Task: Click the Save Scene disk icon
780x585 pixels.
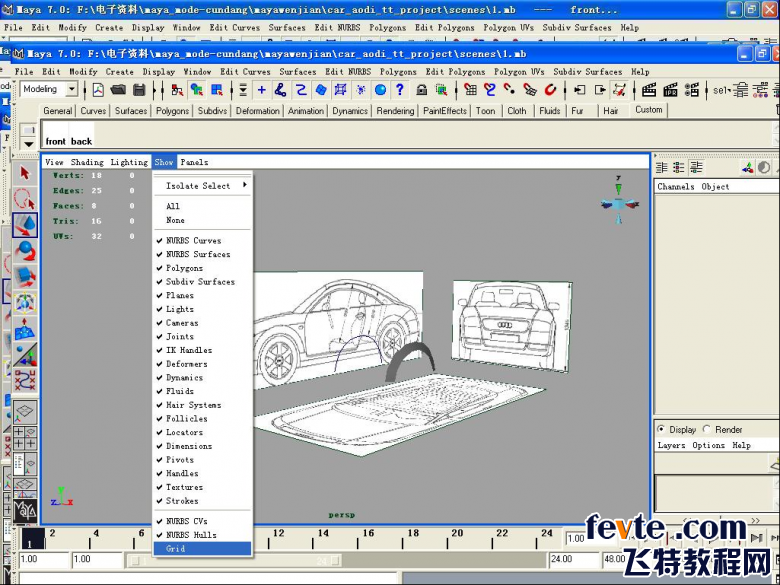Action: (x=139, y=90)
